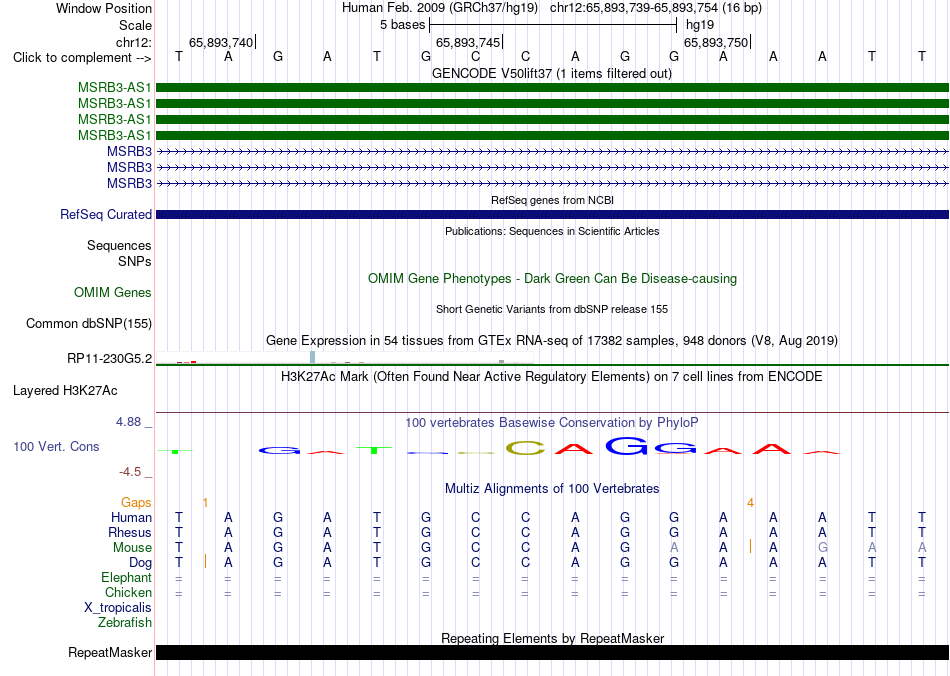Viewport: 950px width, 676px height.
Task: Click the chr12:65,893,739-65,893,754 (16 bp) position text
Action: click(x=656, y=8)
